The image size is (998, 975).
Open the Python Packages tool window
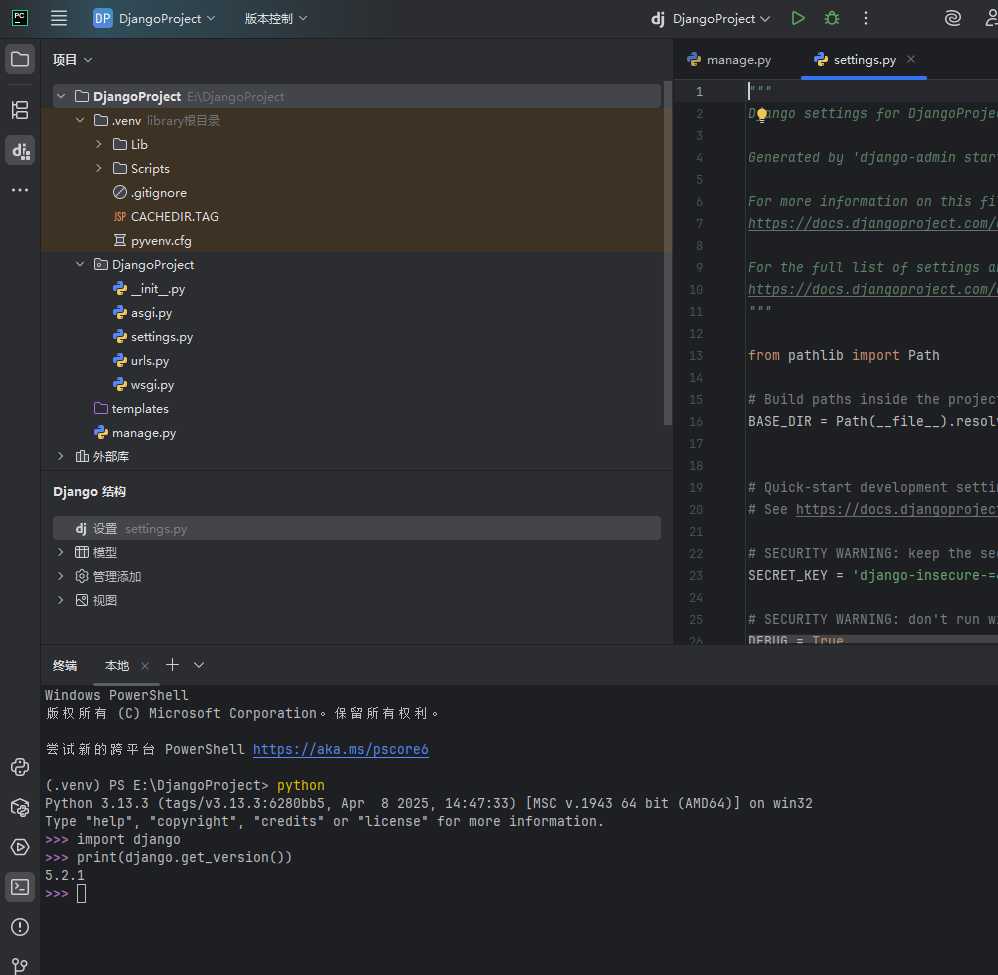[x=20, y=808]
